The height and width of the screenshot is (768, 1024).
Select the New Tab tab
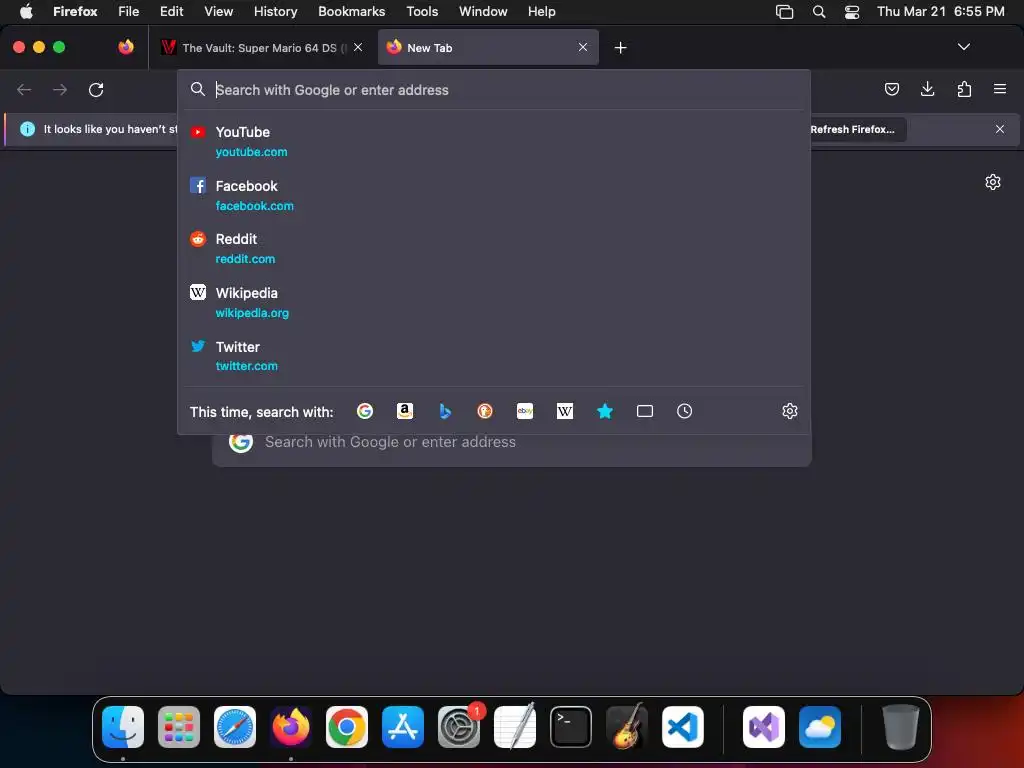pyautogui.click(x=488, y=47)
